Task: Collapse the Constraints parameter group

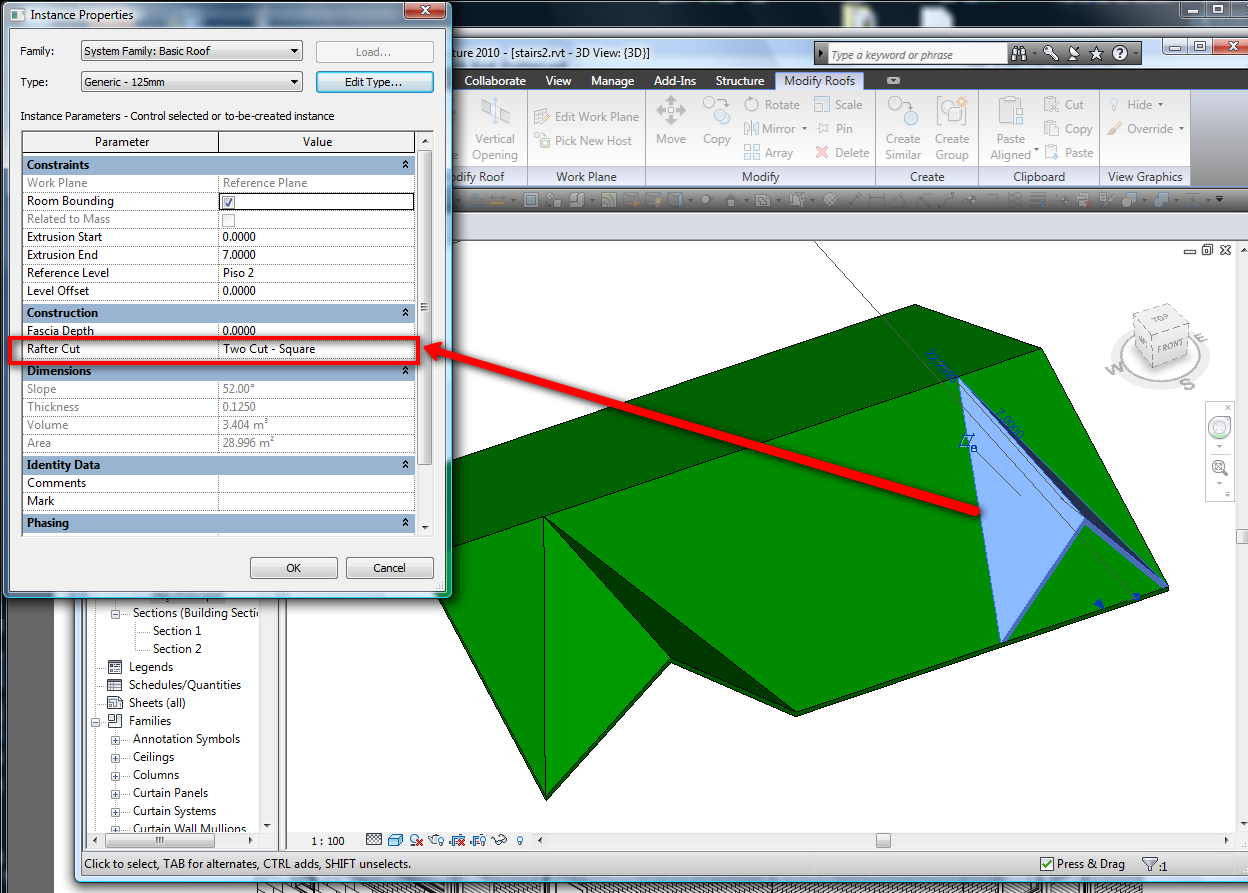Action: (x=405, y=165)
